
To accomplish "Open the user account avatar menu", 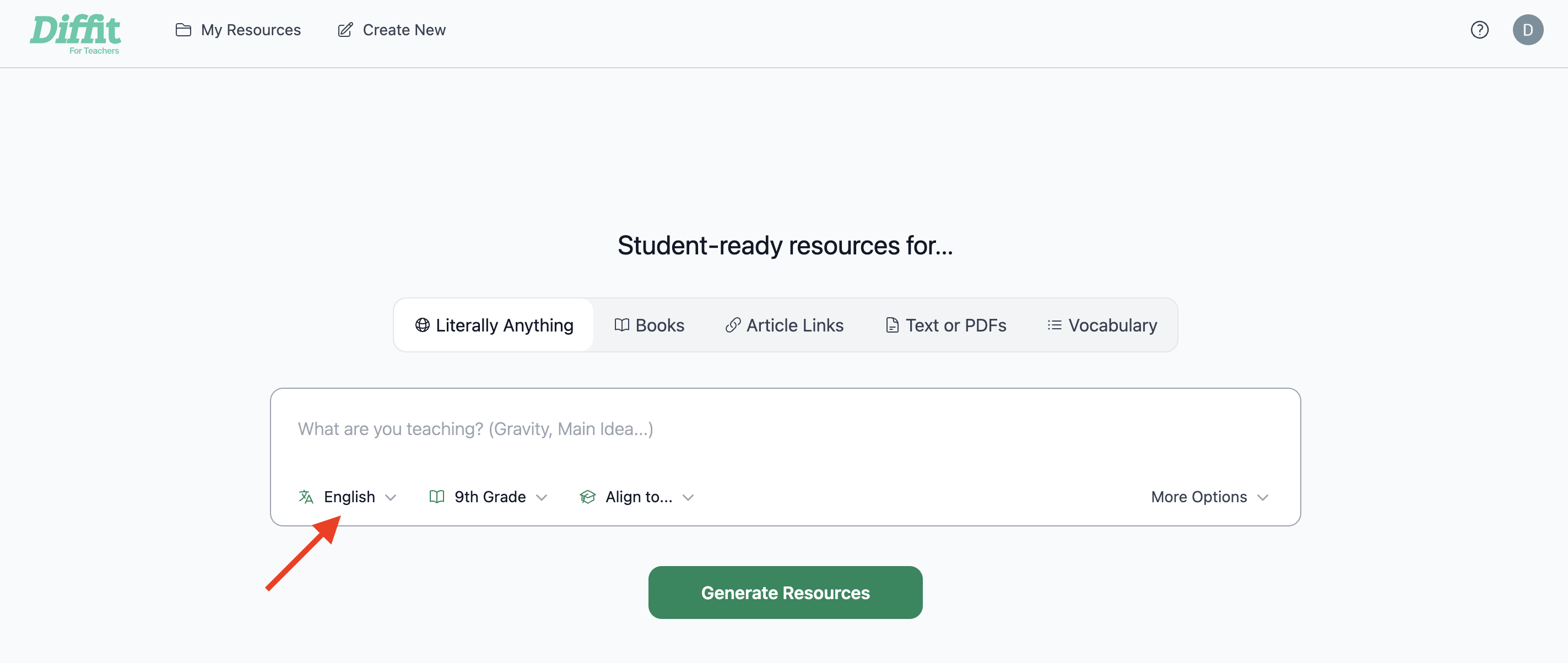I will (1528, 29).
